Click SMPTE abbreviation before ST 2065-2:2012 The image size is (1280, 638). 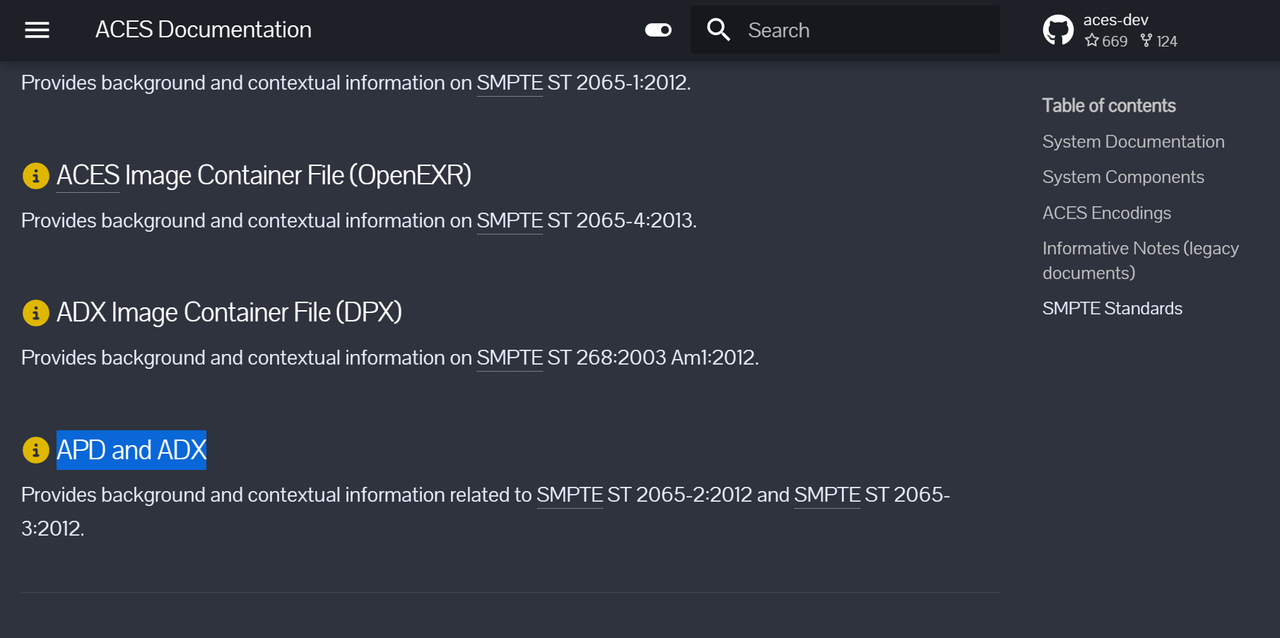click(x=569, y=494)
